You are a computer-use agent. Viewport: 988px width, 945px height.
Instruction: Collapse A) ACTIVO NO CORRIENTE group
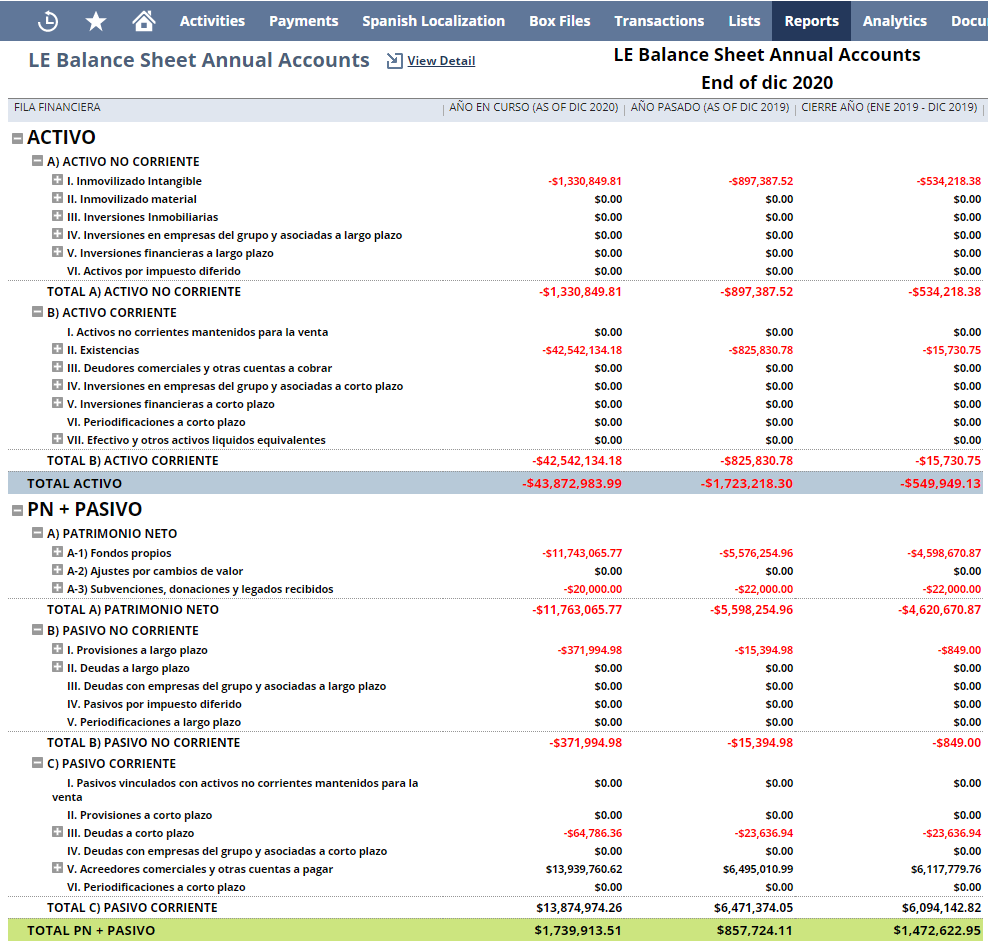(x=38, y=161)
